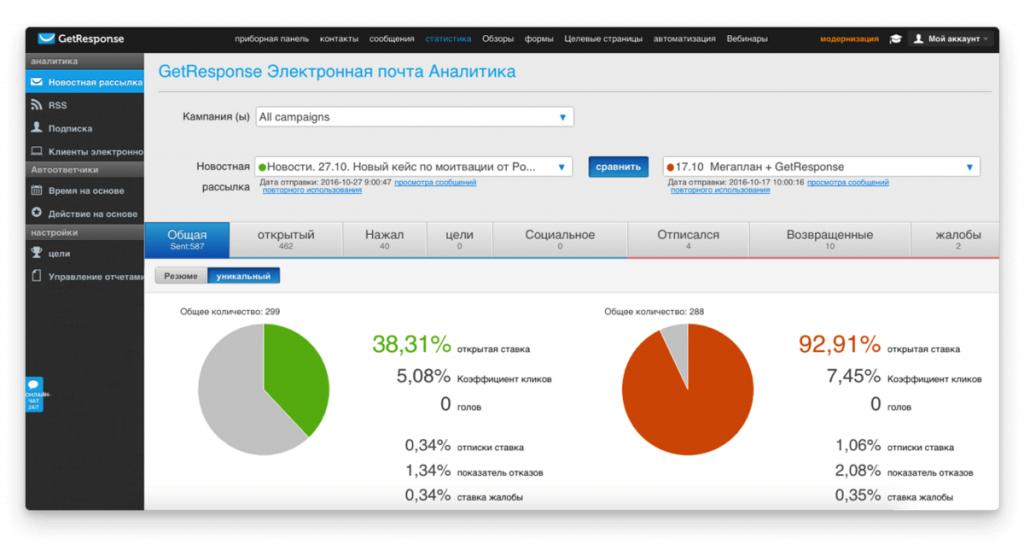Click the gear icon beside Действие на основе
Viewport: 1024px width, 556px height.
click(x=37, y=213)
